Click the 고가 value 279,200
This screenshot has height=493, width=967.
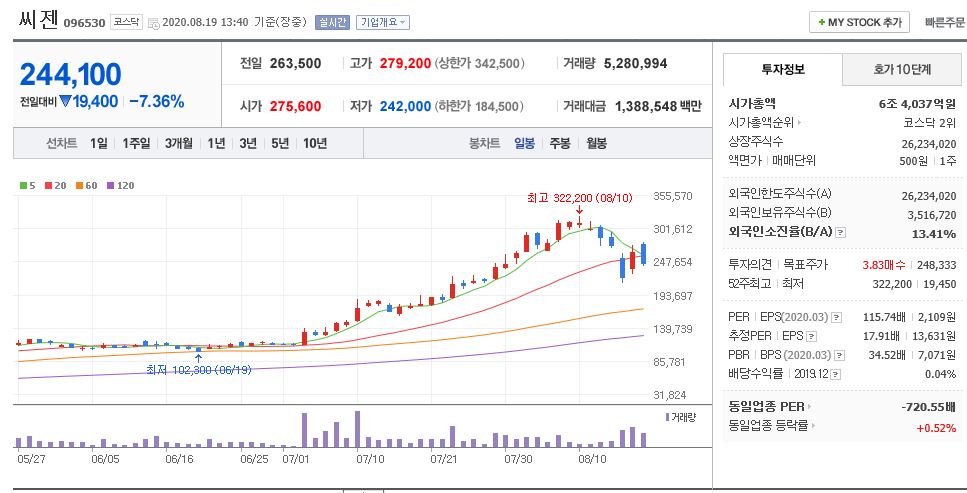[405, 63]
